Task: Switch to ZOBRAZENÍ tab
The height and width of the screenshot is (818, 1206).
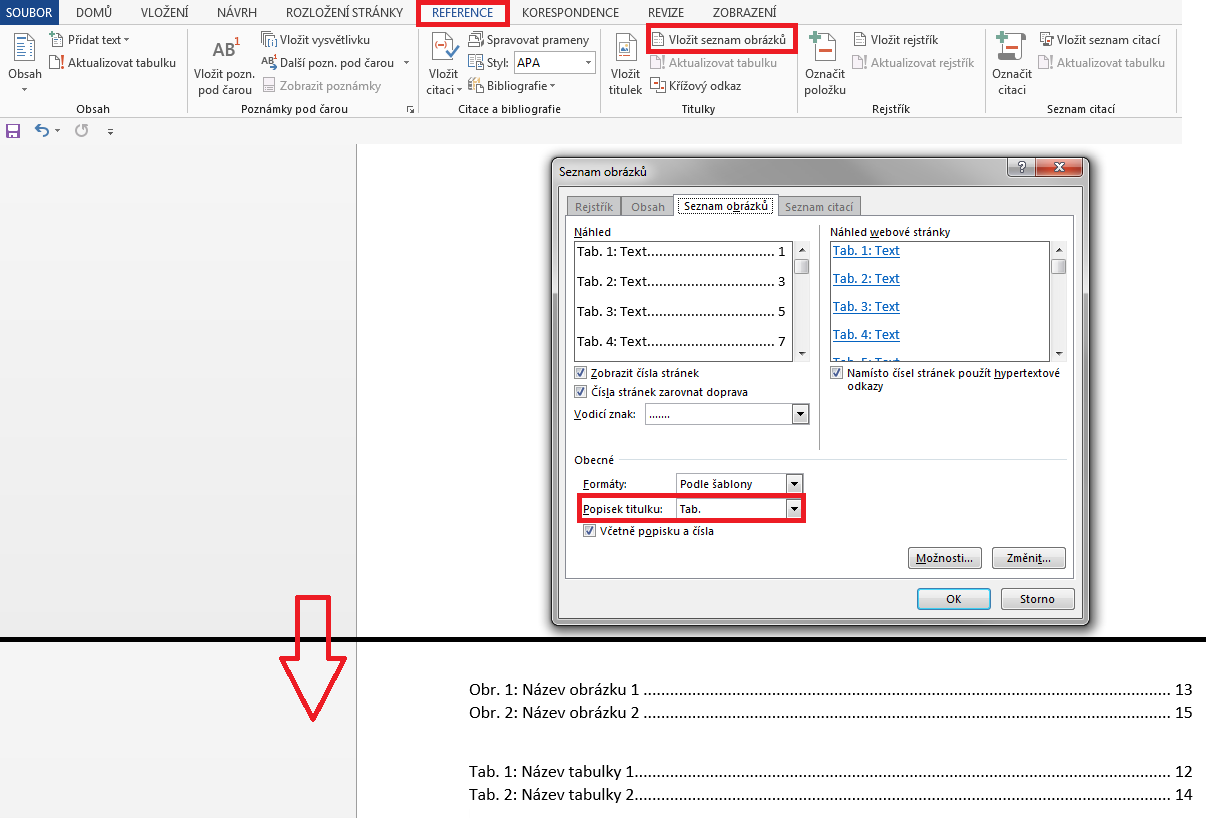Action: (x=744, y=13)
